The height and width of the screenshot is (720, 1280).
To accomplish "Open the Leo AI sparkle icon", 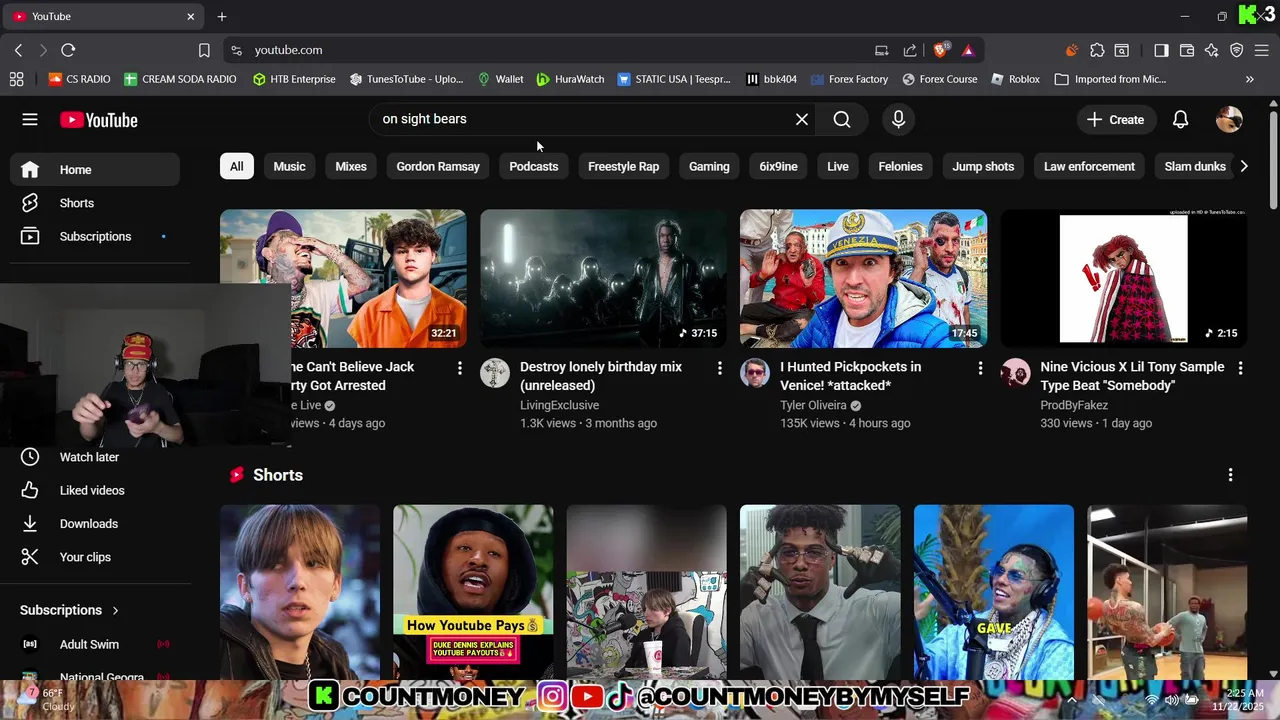I will pos(1212,50).
